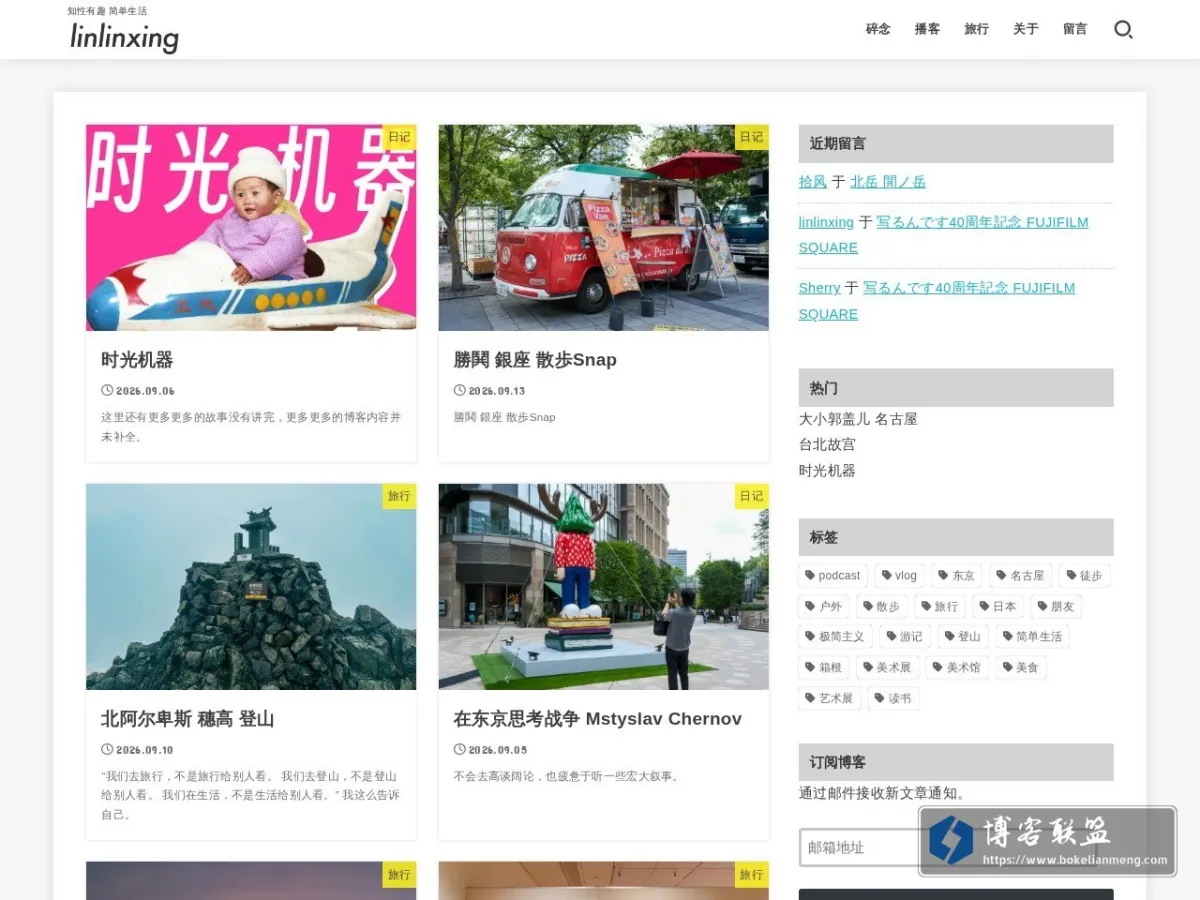The width and height of the screenshot is (1200, 900).
Task: Select the 极简主义 tag
Action: pos(835,636)
